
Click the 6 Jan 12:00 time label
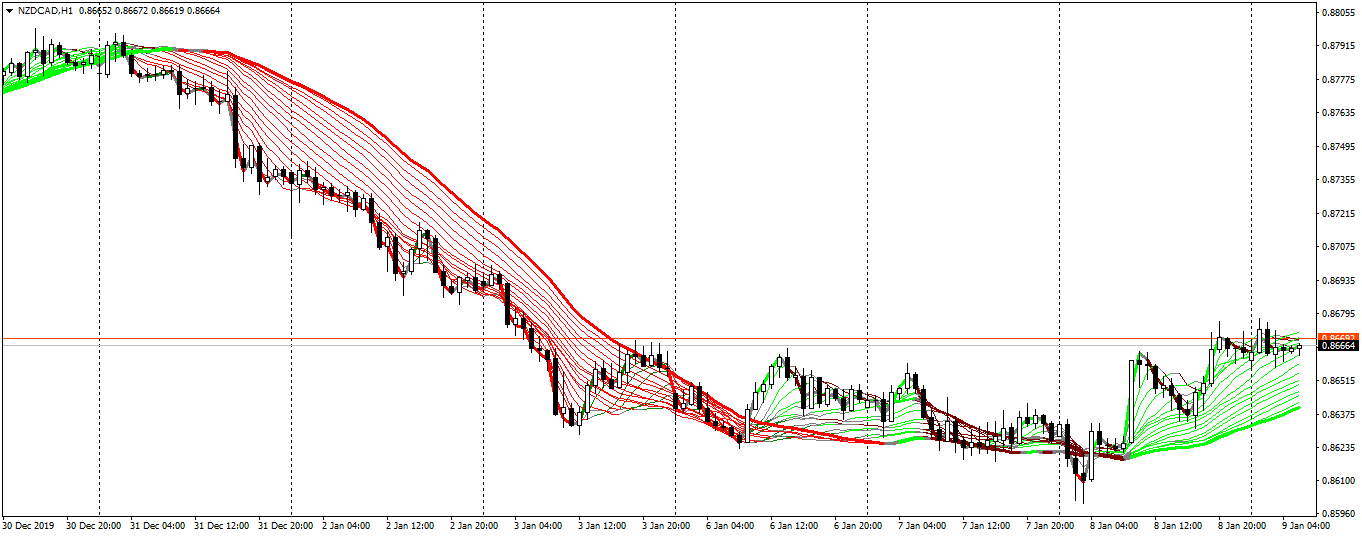pyautogui.click(x=795, y=524)
